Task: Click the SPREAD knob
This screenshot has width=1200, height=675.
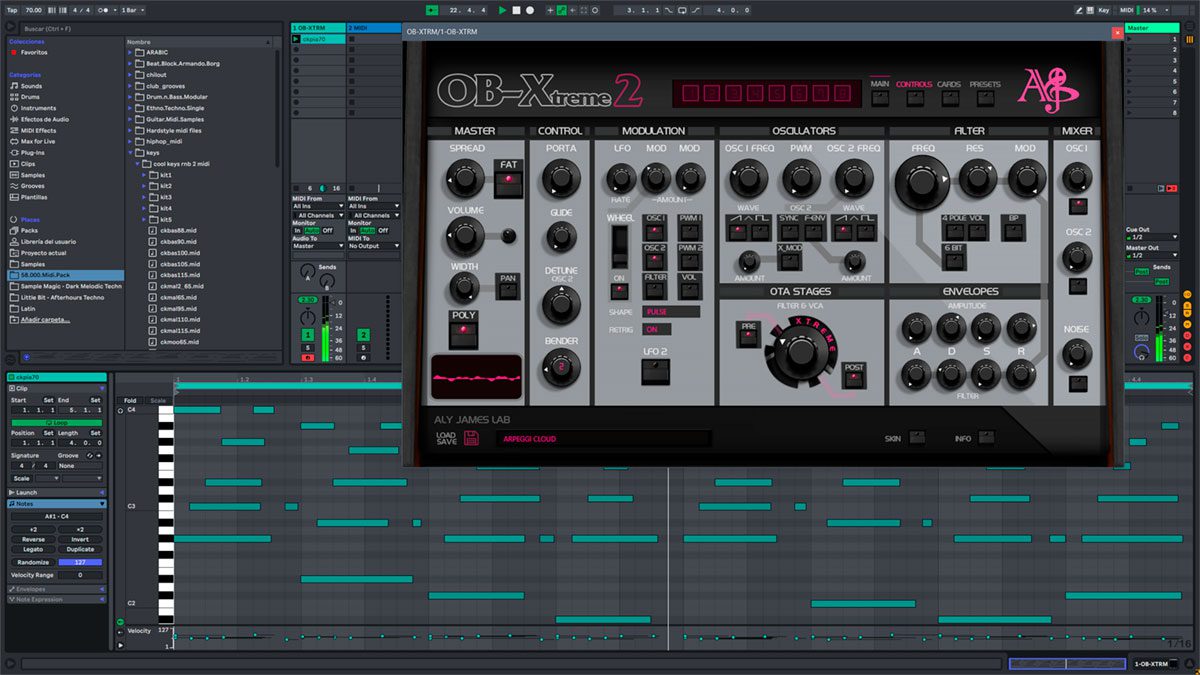Action: click(463, 179)
